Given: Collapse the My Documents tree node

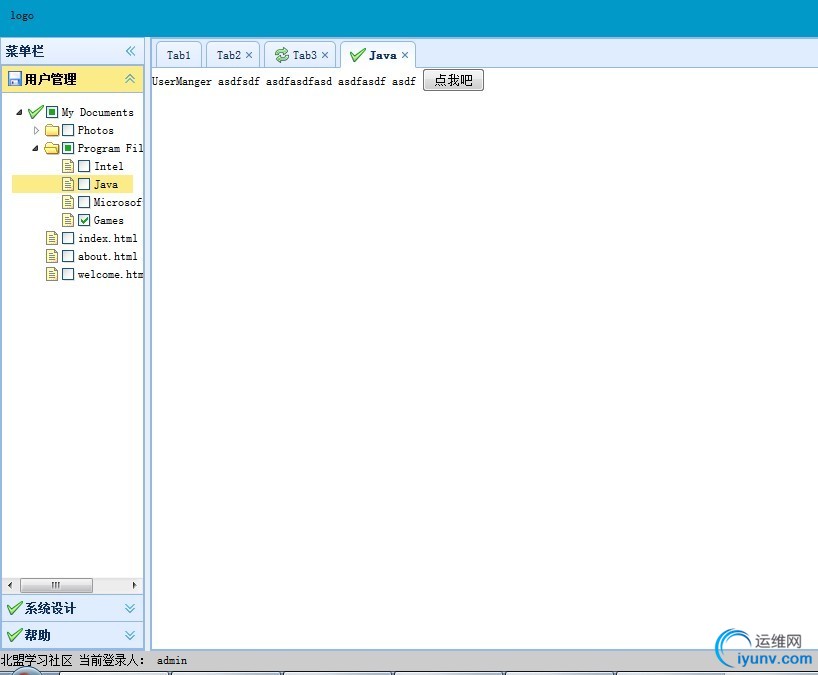Looking at the screenshot, I should [x=19, y=112].
